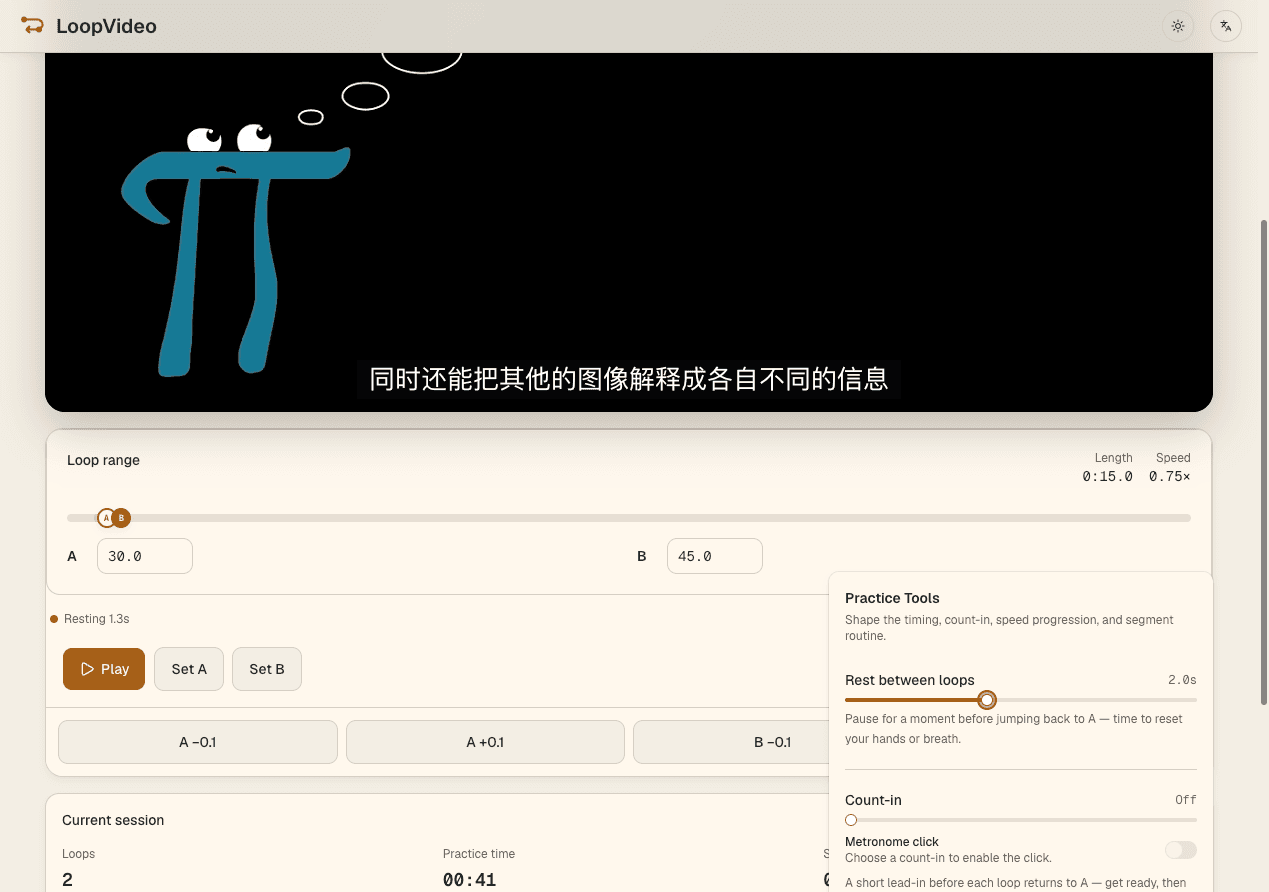Nudge loop start with A +0.1
The image size is (1269, 892).
(x=485, y=742)
